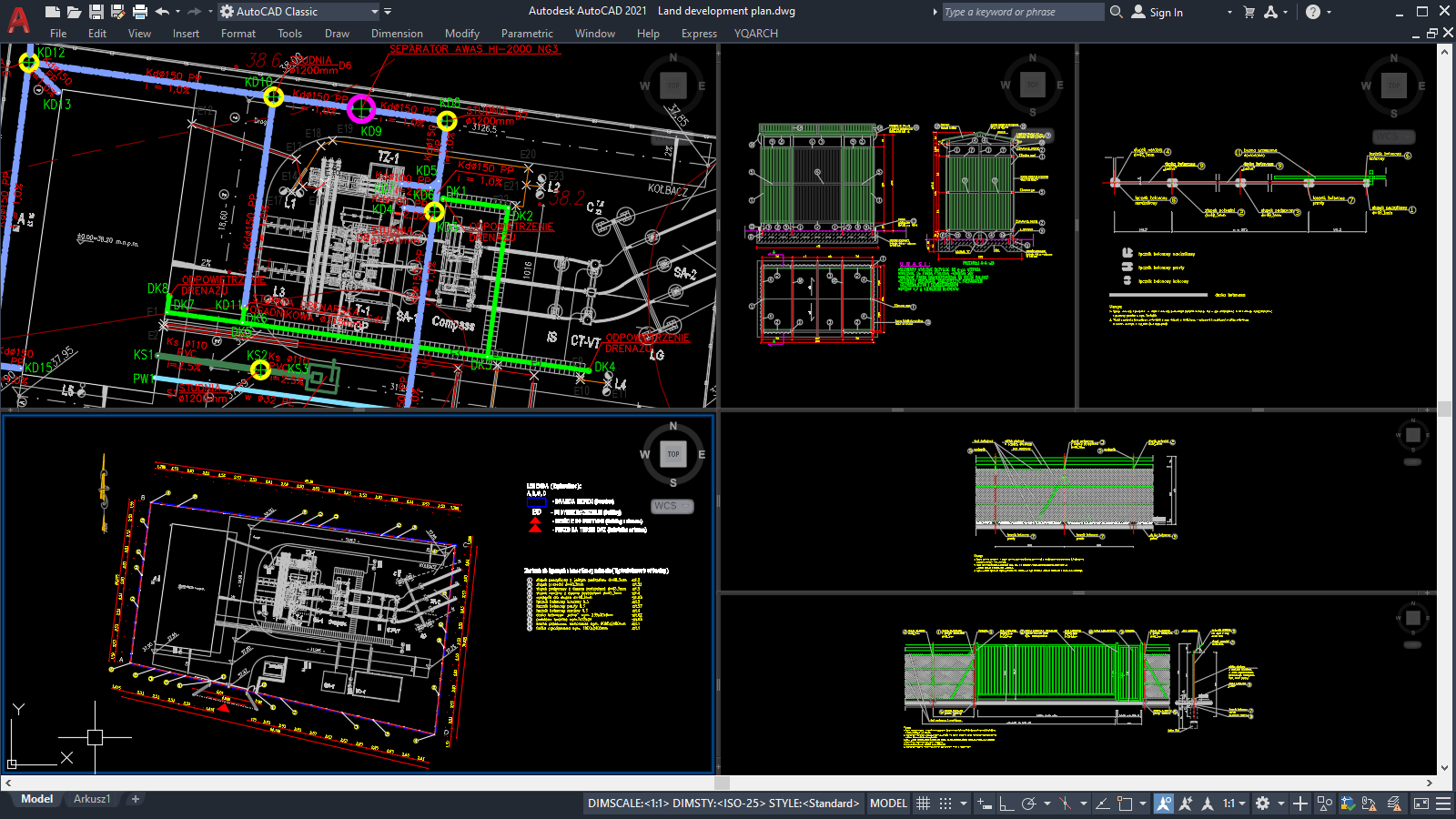Save the drawing using the Save icon
1456x819 pixels.
(96, 11)
